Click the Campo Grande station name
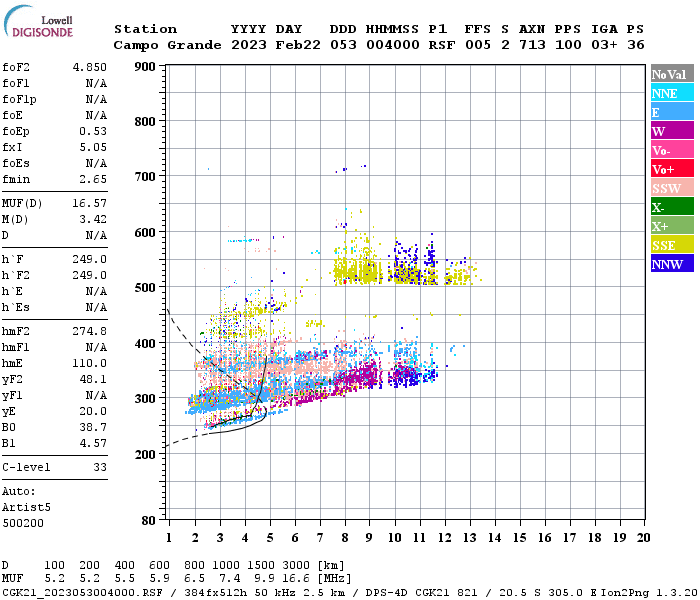This screenshot has width=700, height=600. [x=167, y=45]
